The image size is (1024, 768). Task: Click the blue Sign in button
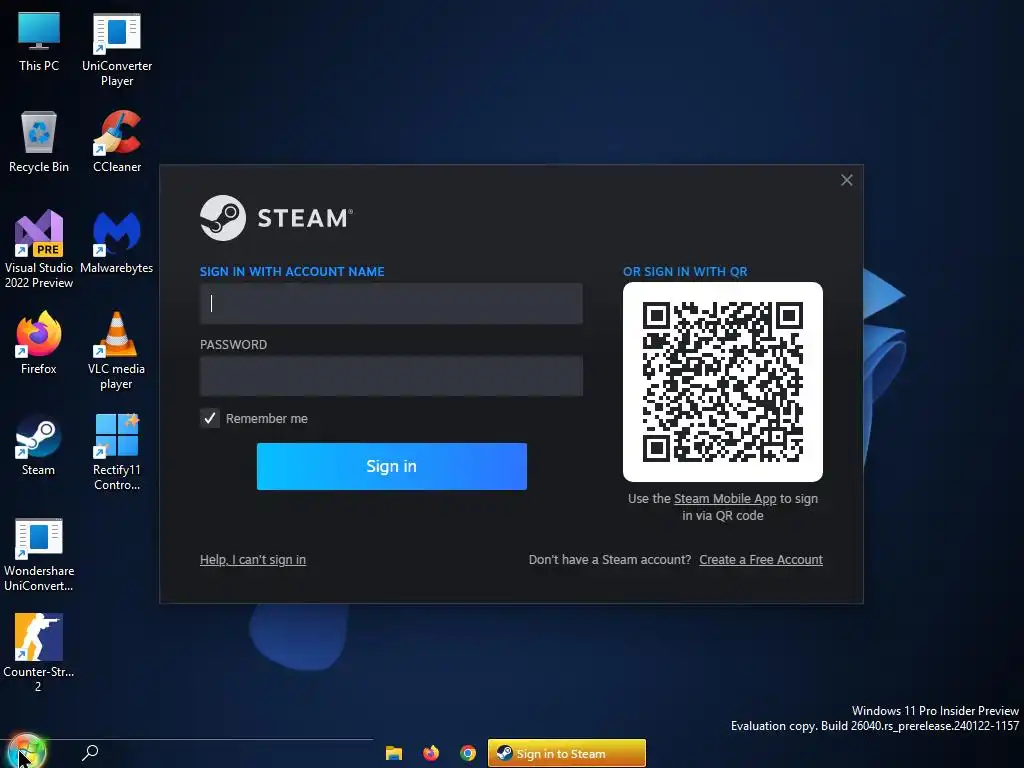pos(392,466)
